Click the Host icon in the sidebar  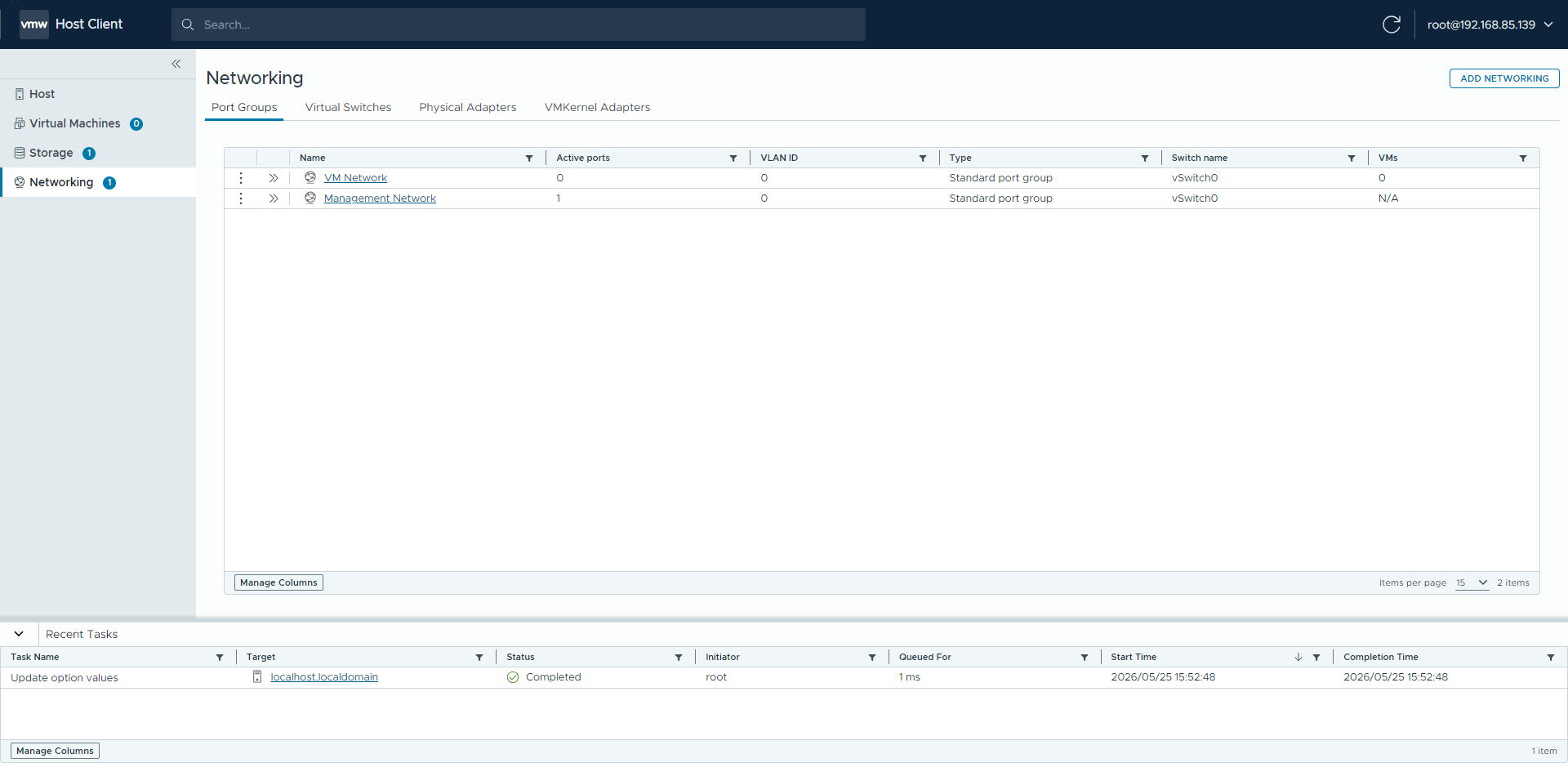pyautogui.click(x=20, y=94)
